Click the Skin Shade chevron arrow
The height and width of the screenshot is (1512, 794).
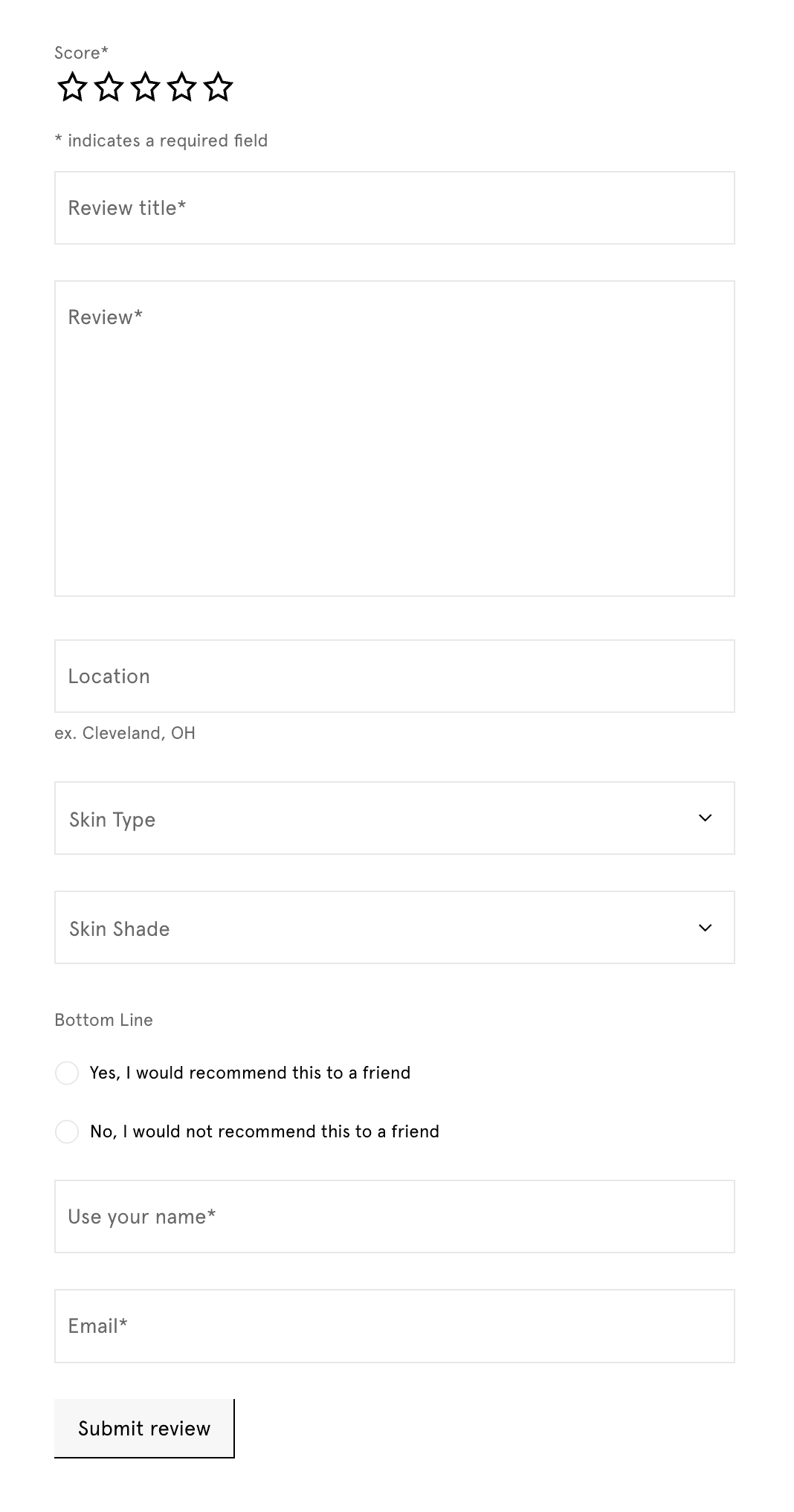[705, 927]
